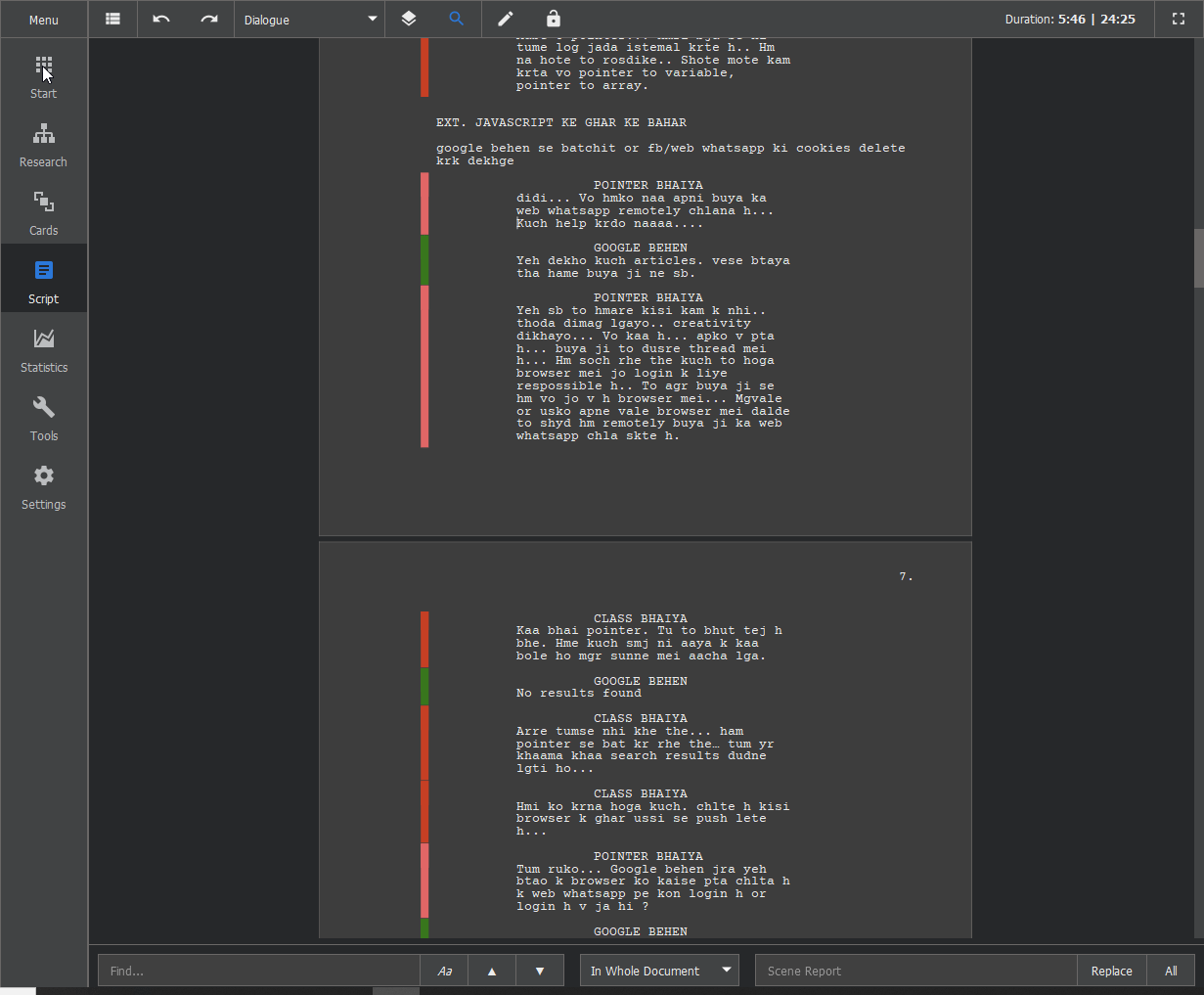Open the Statistics section
The height and width of the screenshot is (995, 1204).
[43, 351]
